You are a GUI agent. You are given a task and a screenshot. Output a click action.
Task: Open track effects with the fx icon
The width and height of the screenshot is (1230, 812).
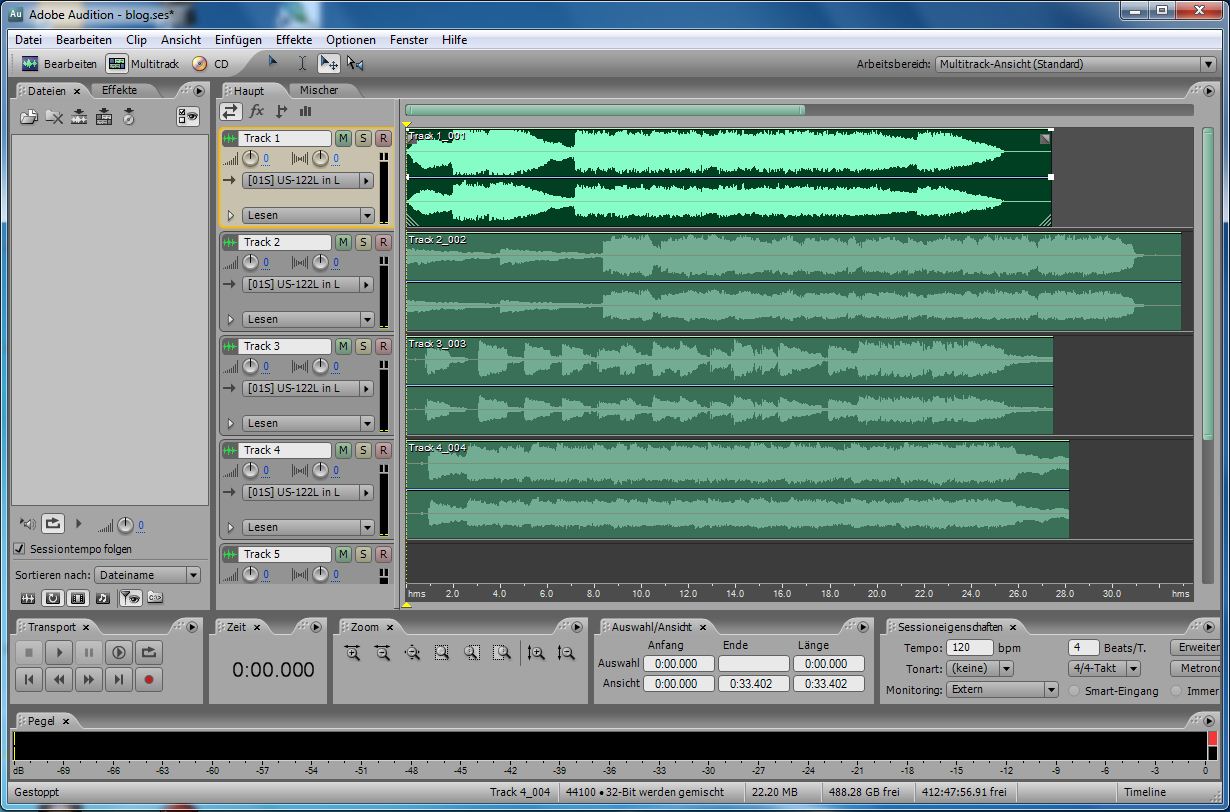256,111
